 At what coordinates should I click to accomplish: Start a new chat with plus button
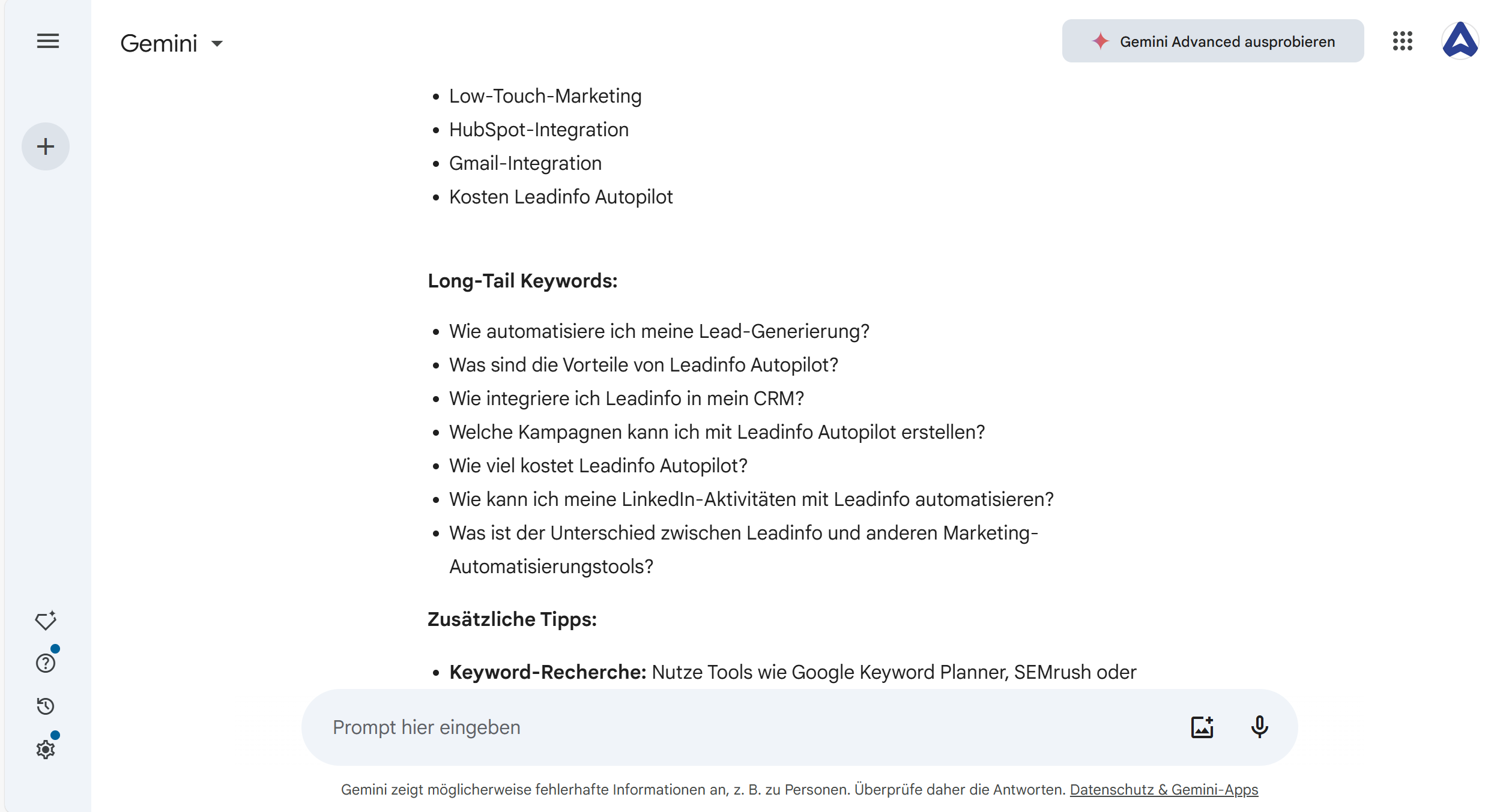(46, 146)
